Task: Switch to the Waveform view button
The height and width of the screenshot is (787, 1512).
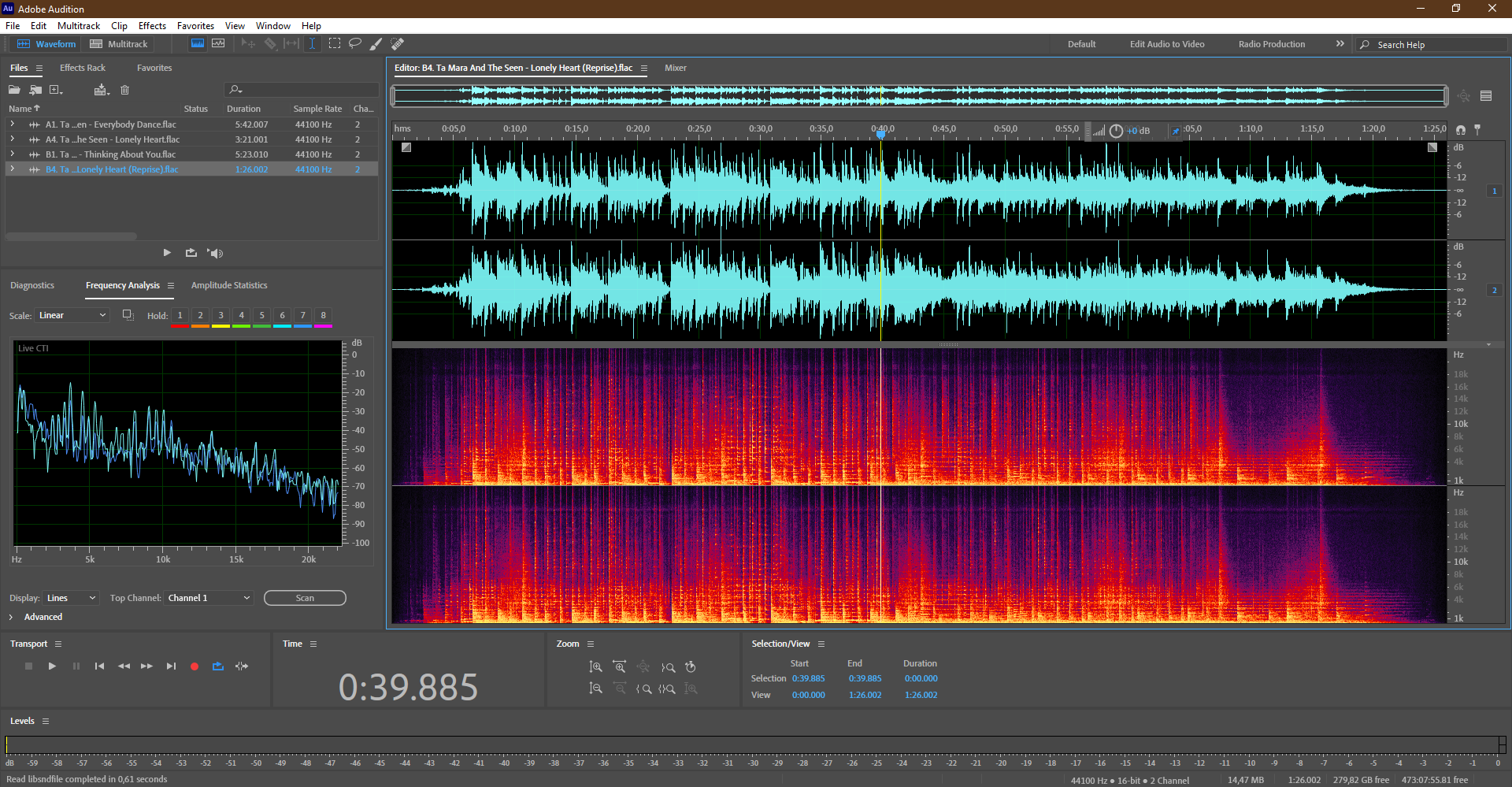Action: [46, 44]
